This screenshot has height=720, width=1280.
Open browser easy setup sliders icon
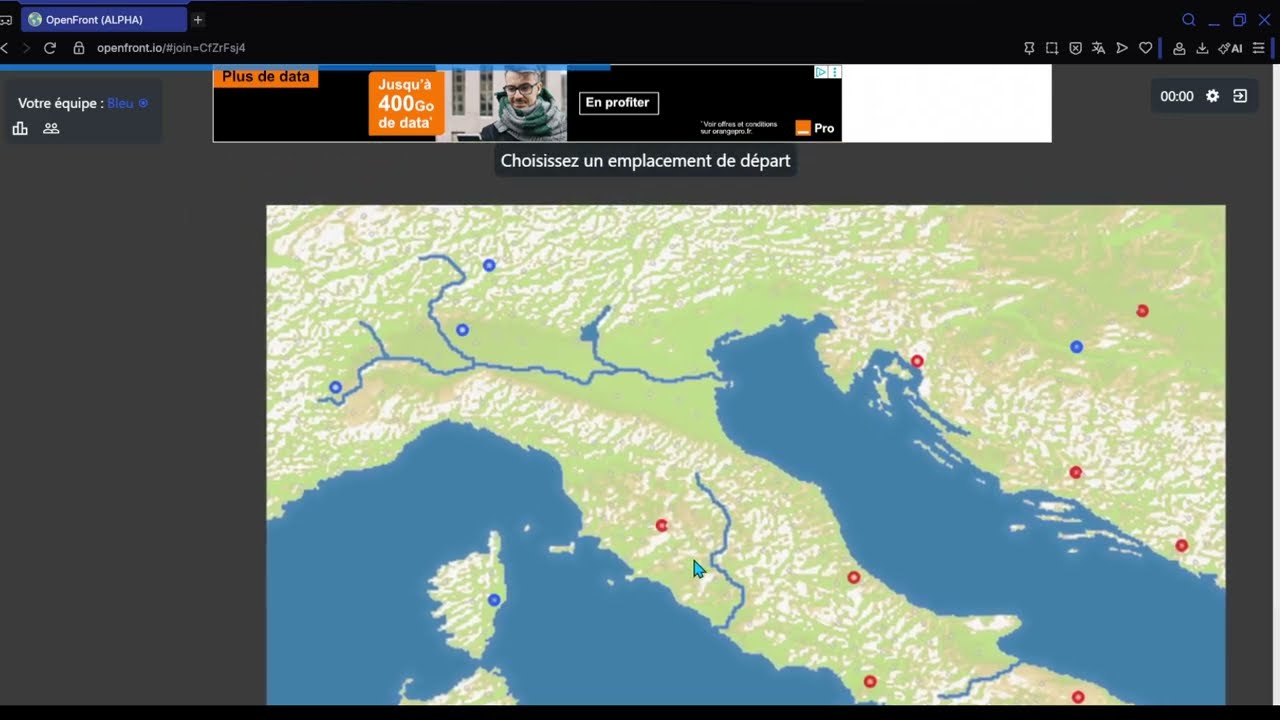click(1258, 48)
